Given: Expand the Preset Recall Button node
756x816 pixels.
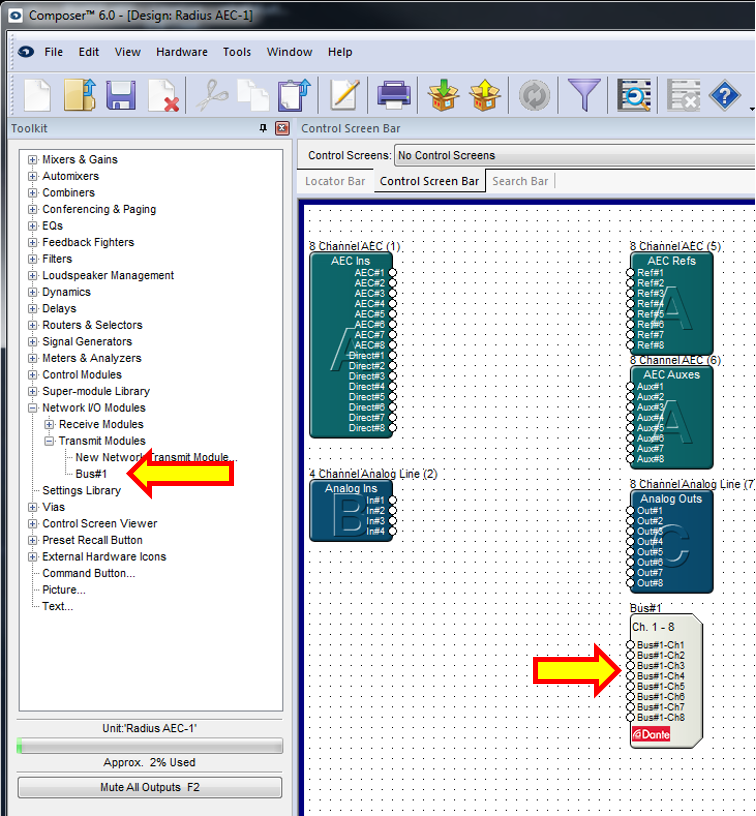Looking at the screenshot, I should [x=32, y=540].
